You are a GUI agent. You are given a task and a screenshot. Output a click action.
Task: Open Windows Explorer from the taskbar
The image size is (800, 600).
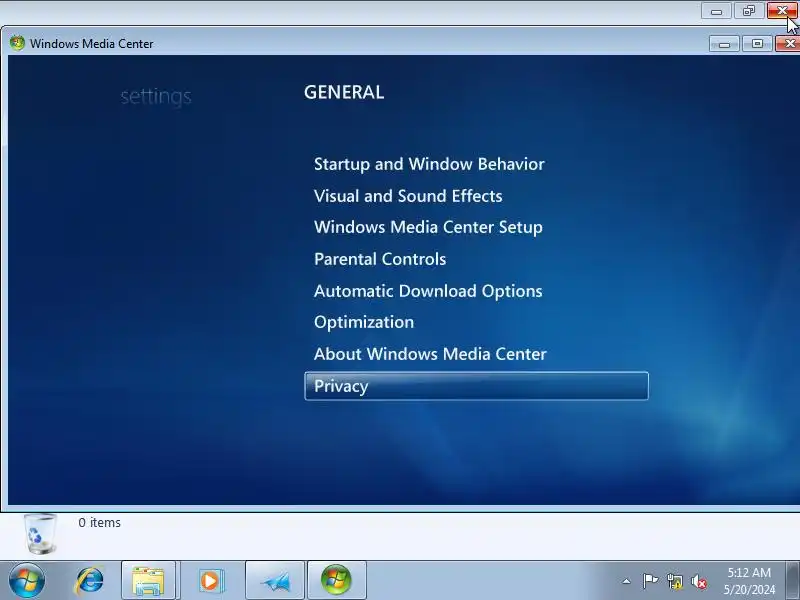coord(148,581)
